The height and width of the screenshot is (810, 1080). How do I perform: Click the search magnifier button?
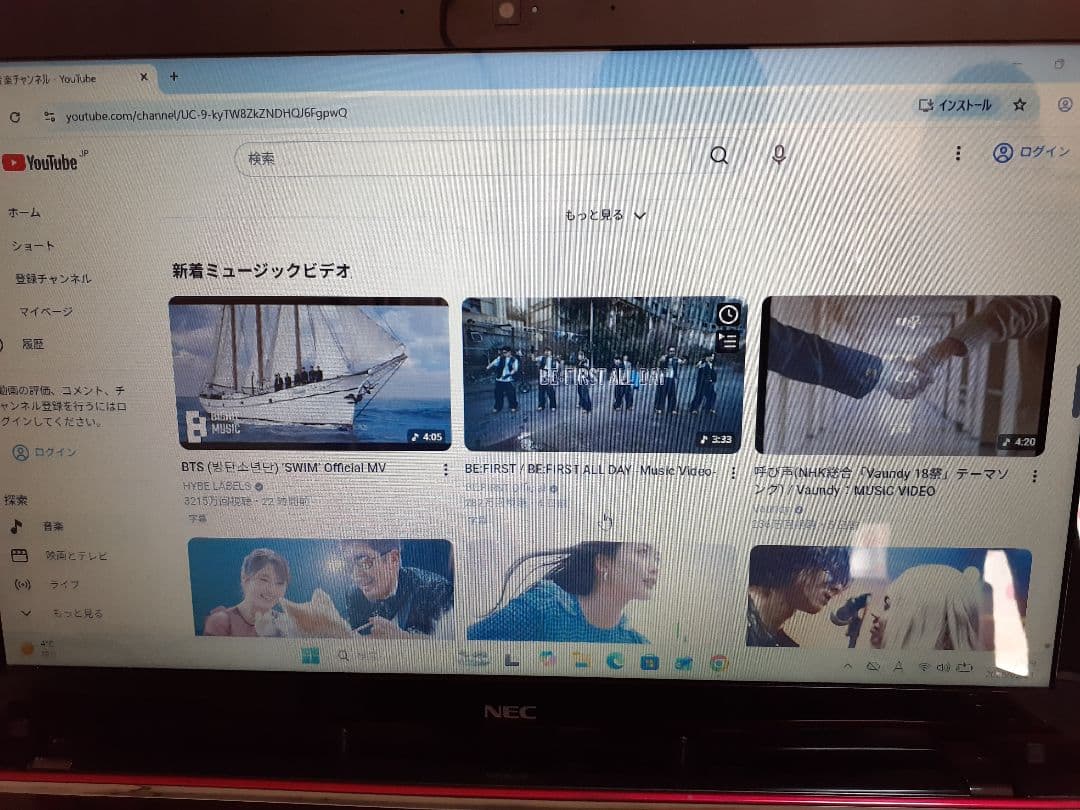click(718, 156)
